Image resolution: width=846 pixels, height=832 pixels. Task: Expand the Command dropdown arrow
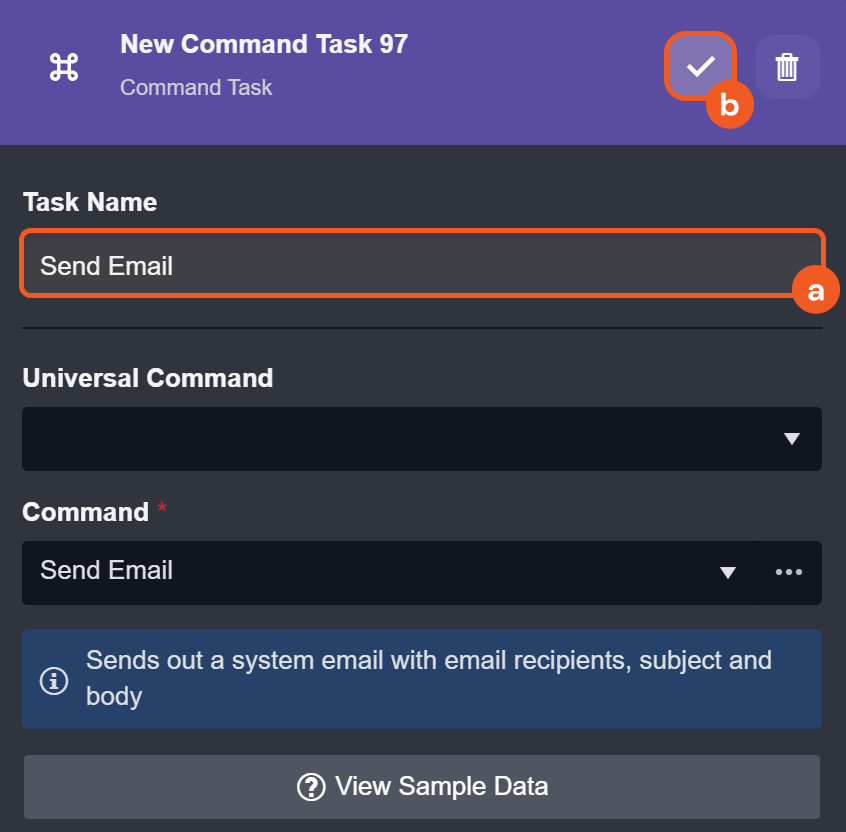(728, 572)
